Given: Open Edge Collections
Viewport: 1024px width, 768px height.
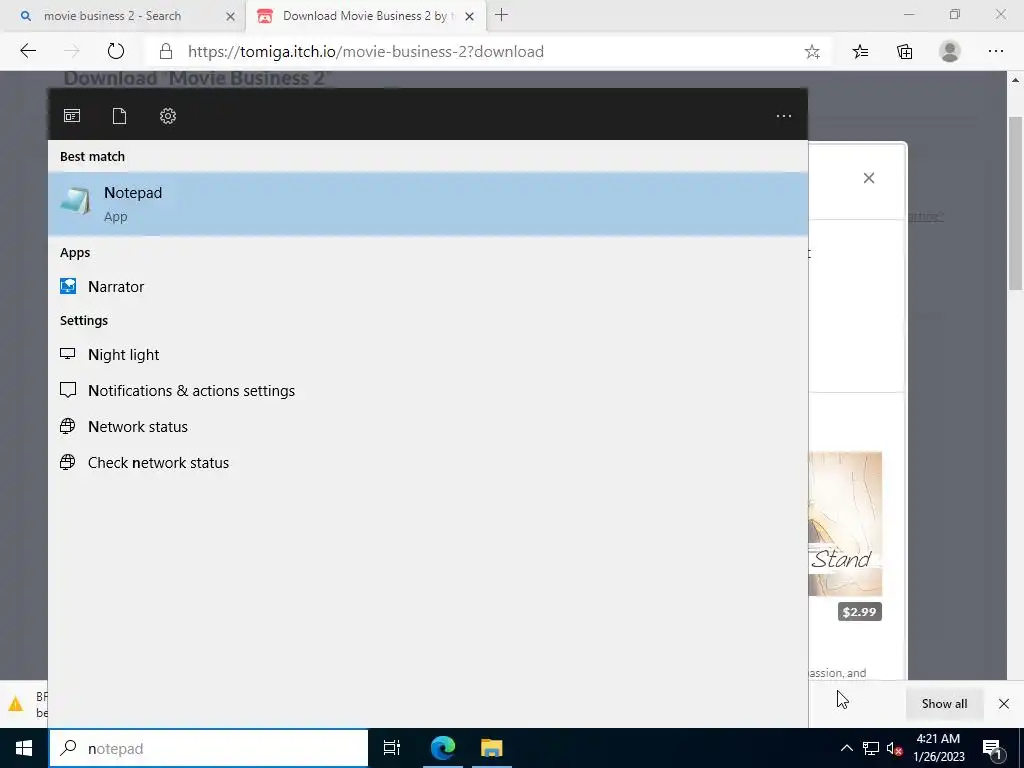Looking at the screenshot, I should 904,52.
